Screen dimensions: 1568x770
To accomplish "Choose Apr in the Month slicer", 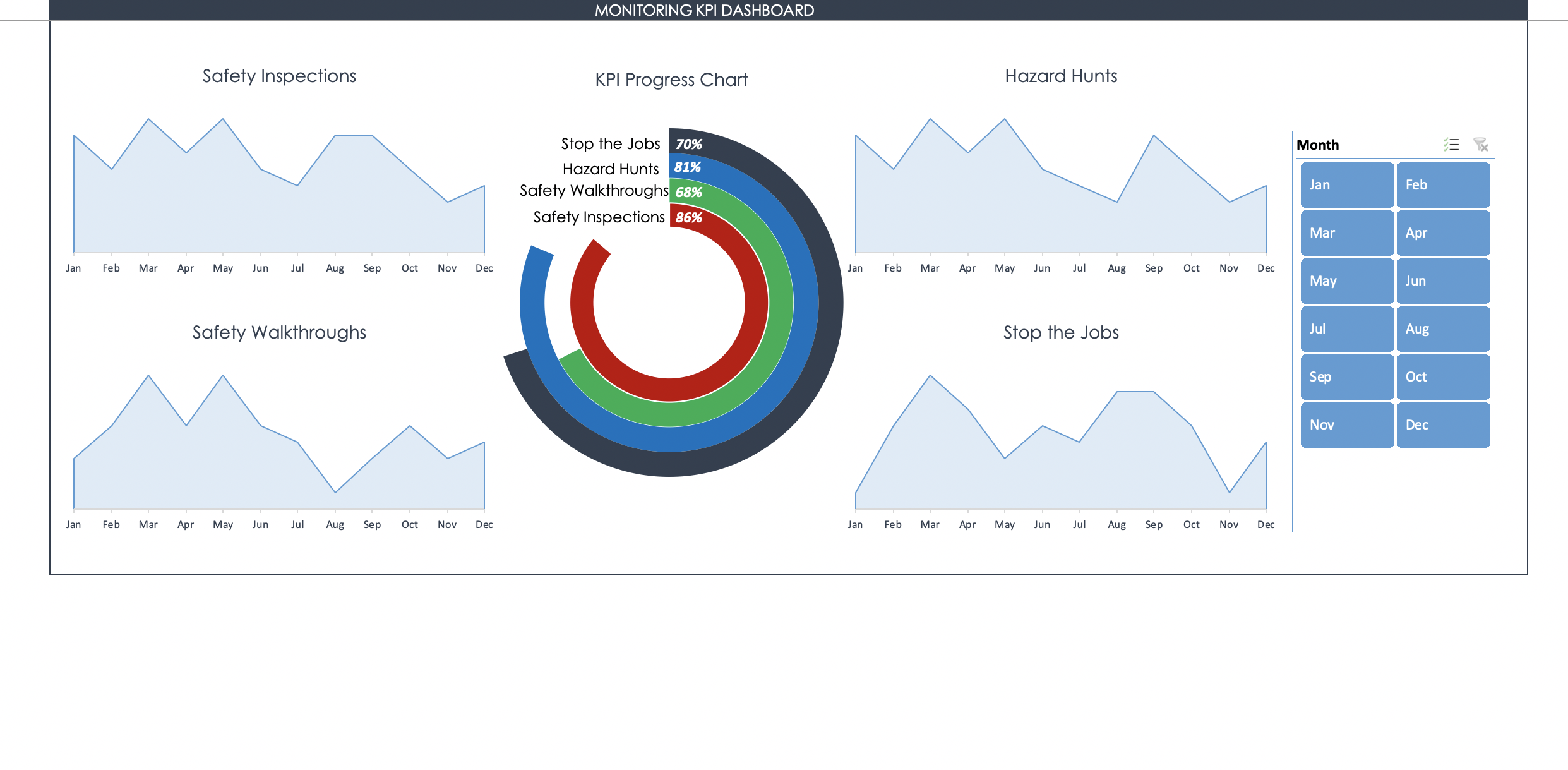I will coord(1442,233).
